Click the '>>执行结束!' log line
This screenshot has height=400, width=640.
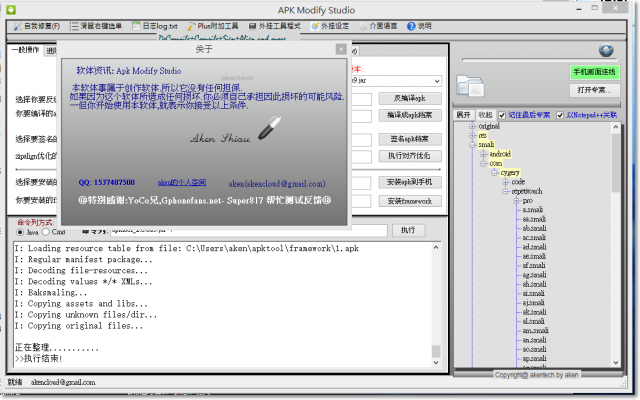pos(38,359)
